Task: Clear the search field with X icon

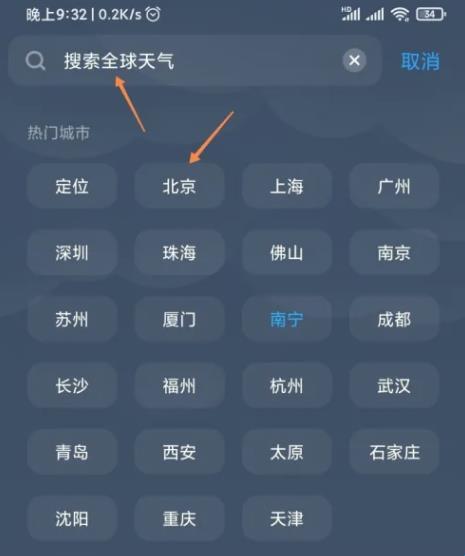Action: point(354,61)
